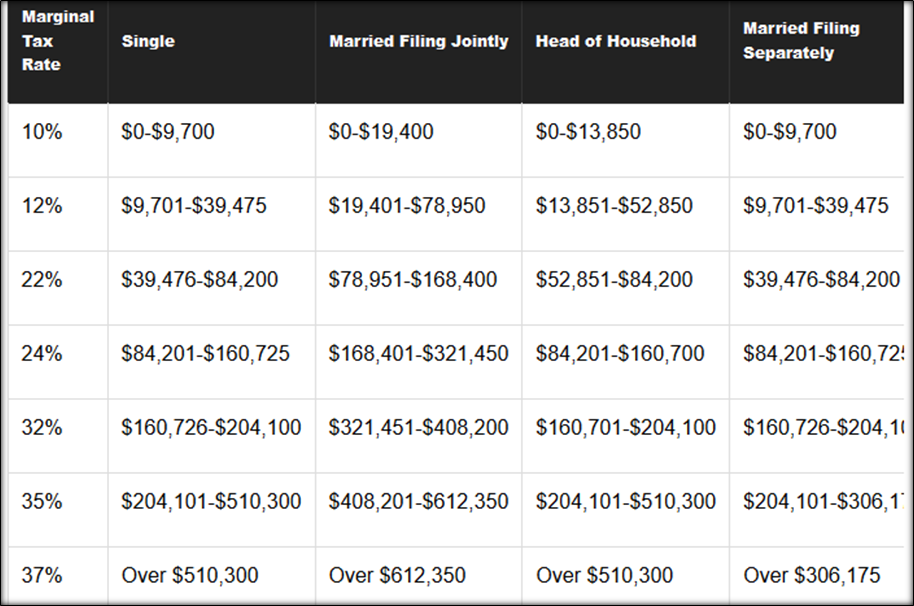Image resolution: width=914 pixels, height=606 pixels.
Task: Click the Over $612,350 cell
Action: point(397,576)
